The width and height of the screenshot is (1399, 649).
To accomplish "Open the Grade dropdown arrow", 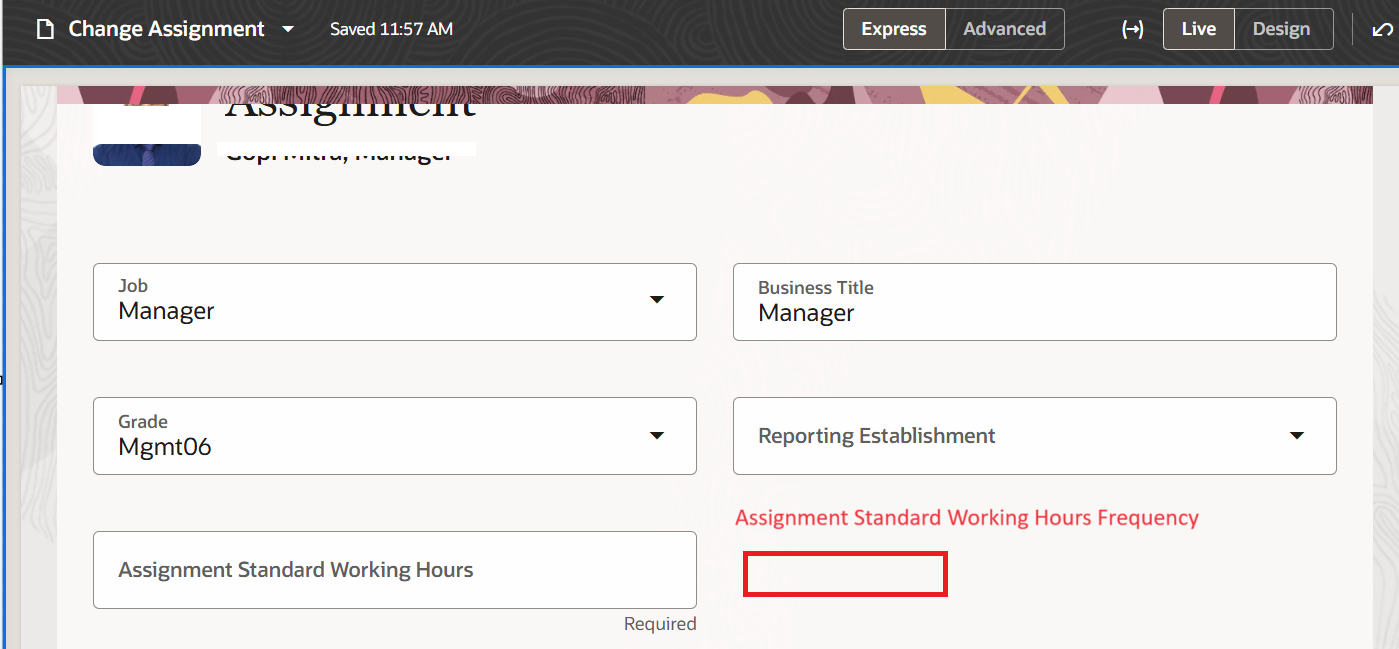I will [658, 435].
